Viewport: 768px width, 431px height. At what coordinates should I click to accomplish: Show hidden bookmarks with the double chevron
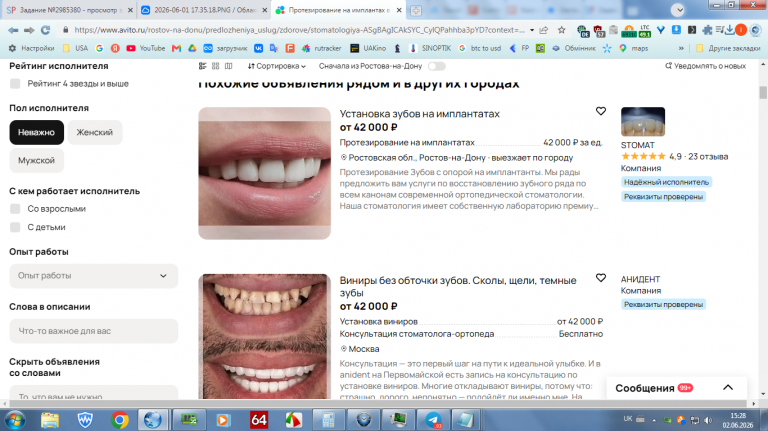(x=681, y=48)
